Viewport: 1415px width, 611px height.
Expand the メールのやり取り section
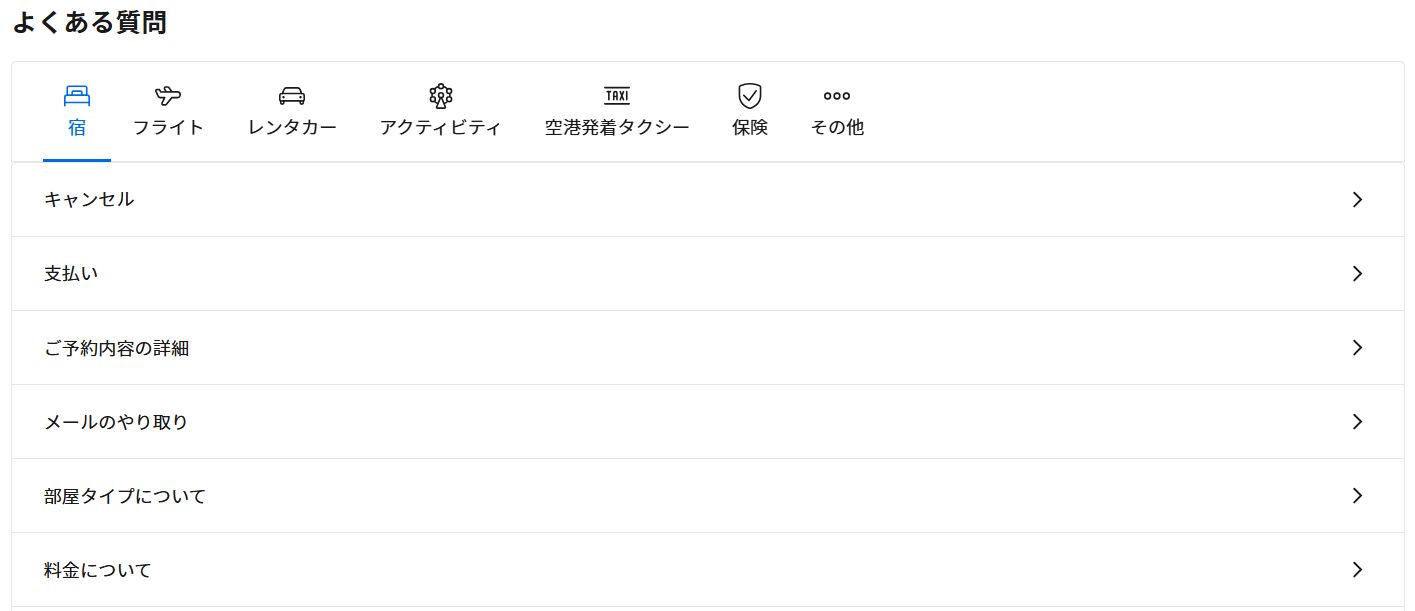click(1357, 421)
